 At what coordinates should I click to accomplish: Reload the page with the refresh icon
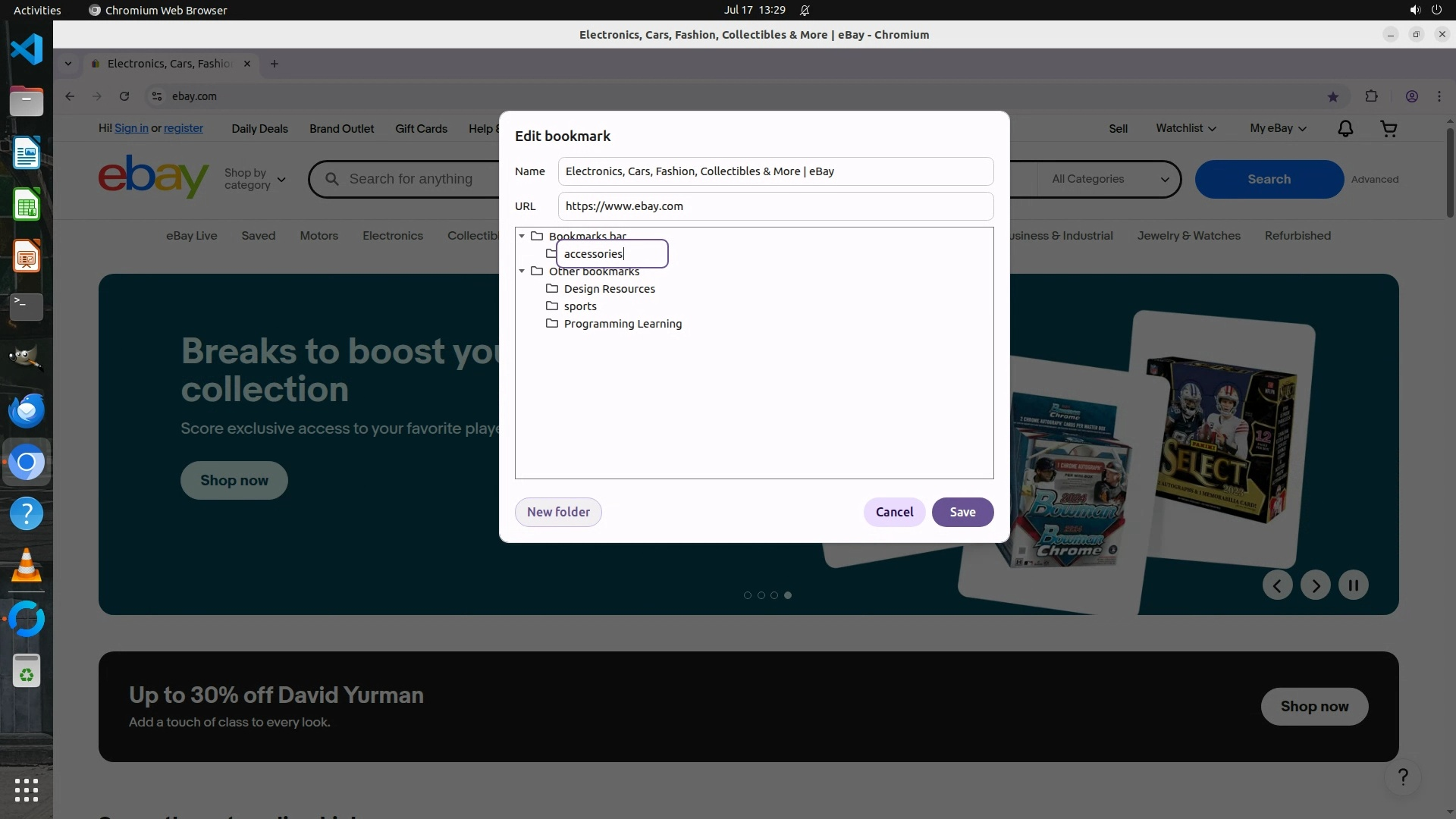point(124,96)
